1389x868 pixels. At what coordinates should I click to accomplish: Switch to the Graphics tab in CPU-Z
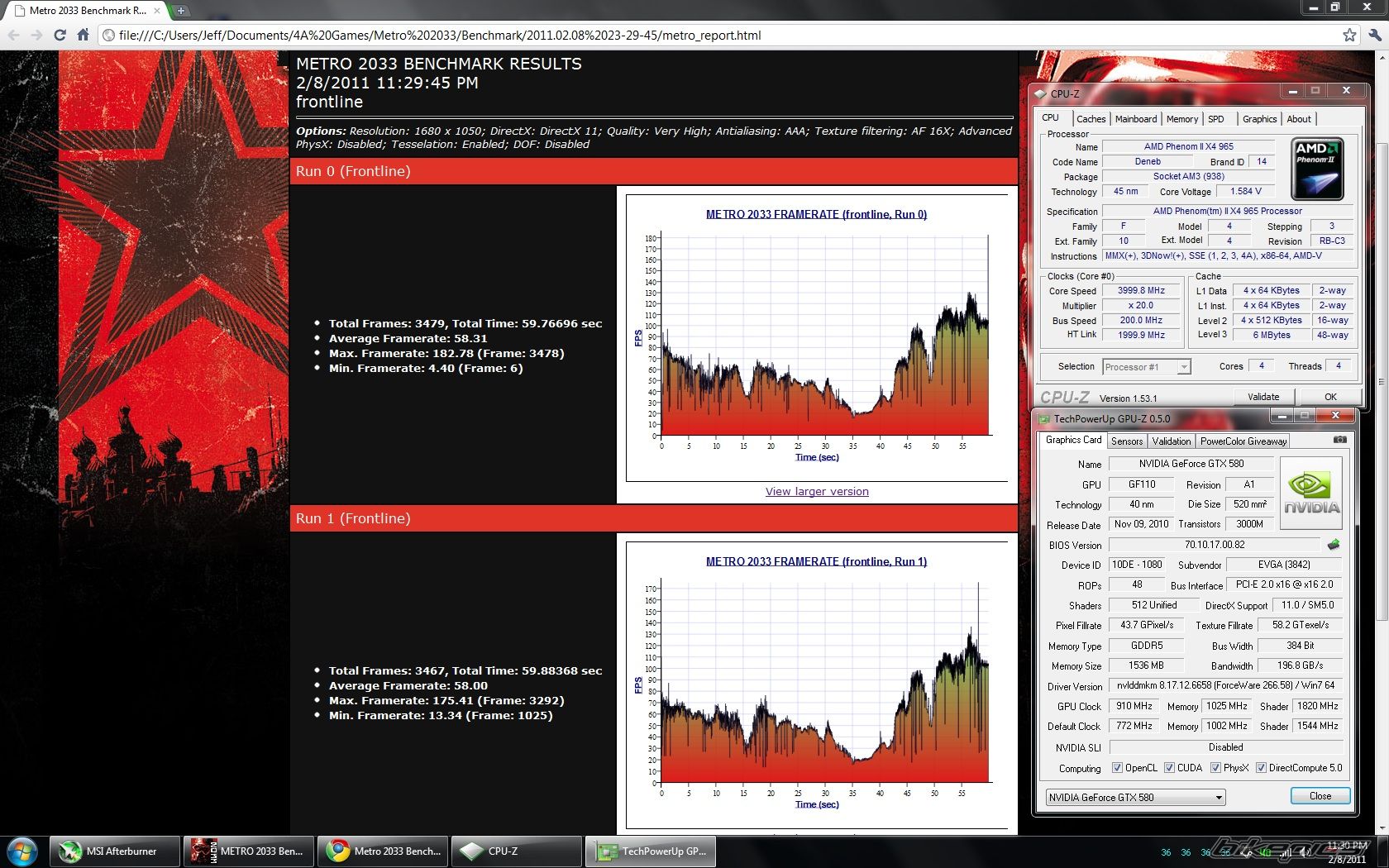tap(1259, 119)
